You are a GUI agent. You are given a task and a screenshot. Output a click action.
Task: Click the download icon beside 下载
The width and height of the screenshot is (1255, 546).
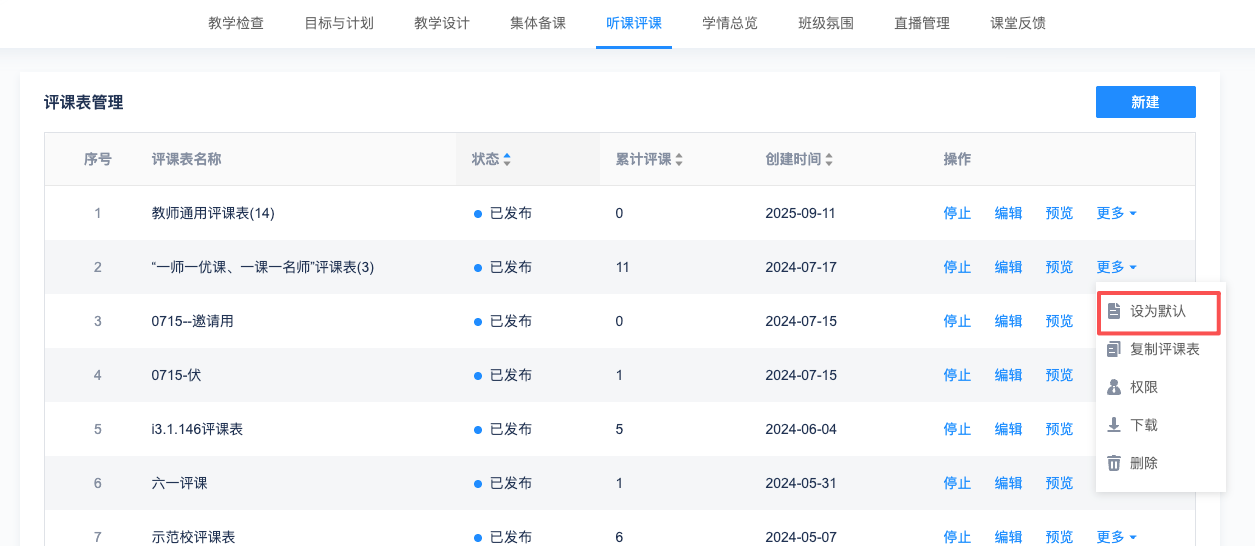tap(1114, 425)
